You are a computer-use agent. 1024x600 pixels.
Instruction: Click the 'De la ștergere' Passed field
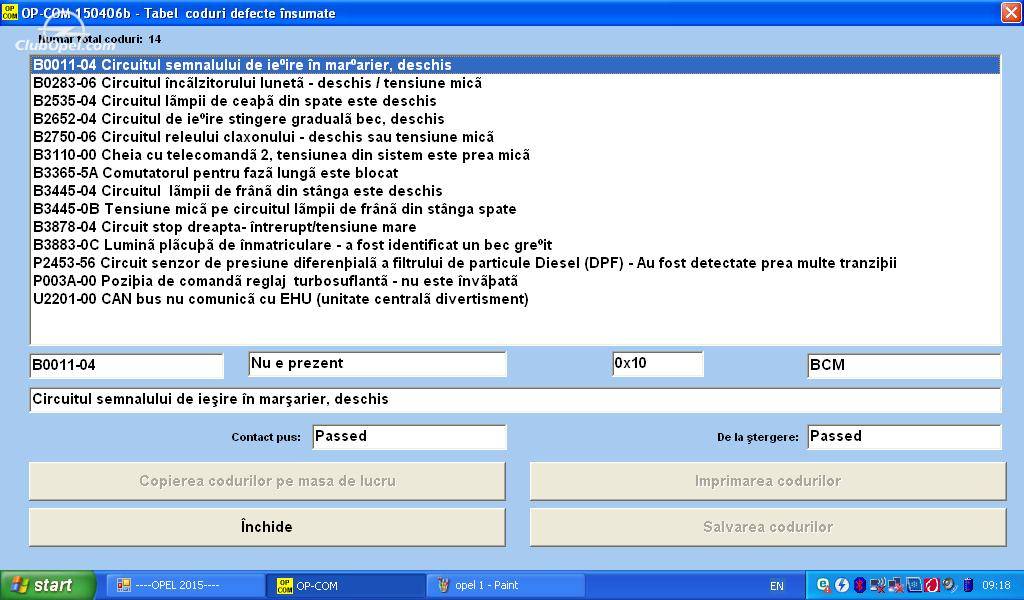(x=904, y=437)
